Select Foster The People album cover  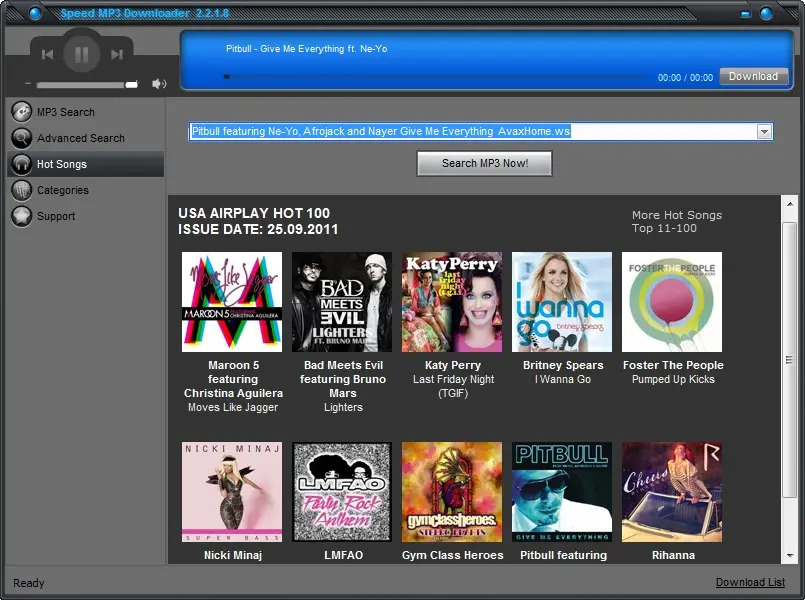[672, 302]
